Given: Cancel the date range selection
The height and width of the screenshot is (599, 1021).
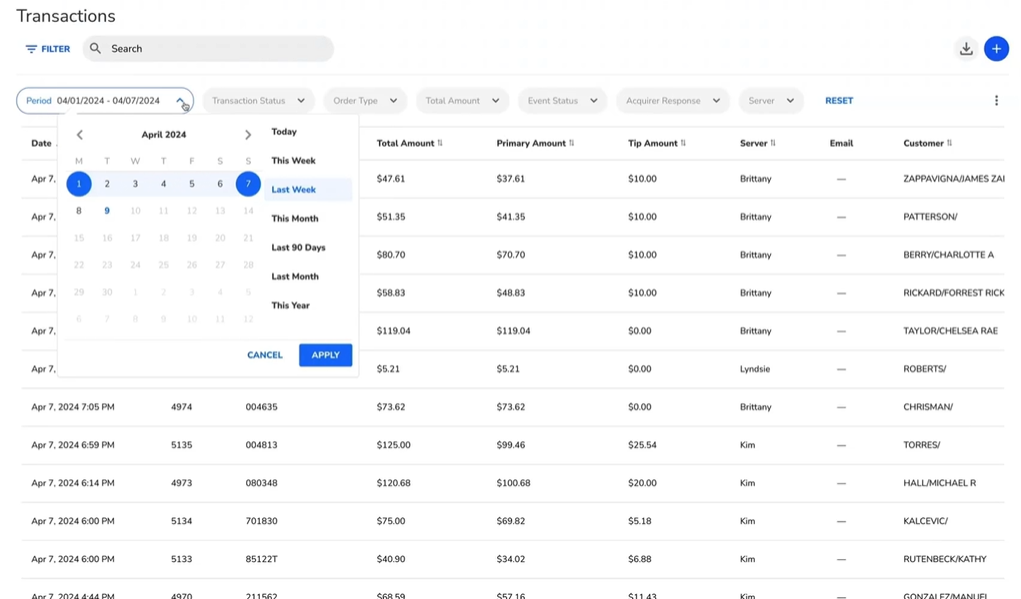Looking at the screenshot, I should coord(265,355).
